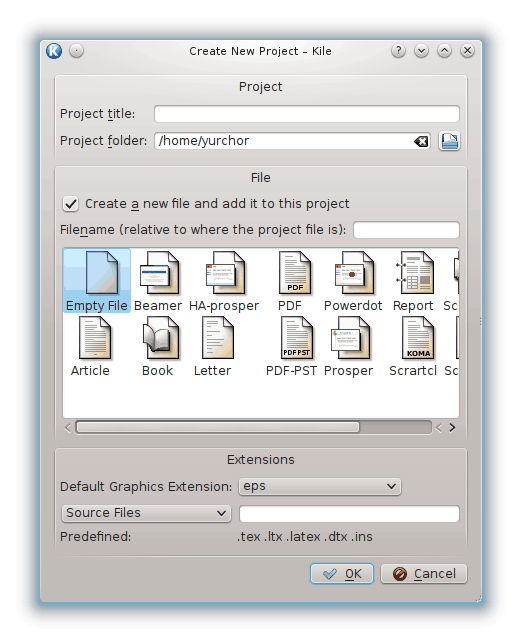Viewport: 522px width, 642px height.
Task: Pick the HA-prosper template
Action: pyautogui.click(x=224, y=281)
